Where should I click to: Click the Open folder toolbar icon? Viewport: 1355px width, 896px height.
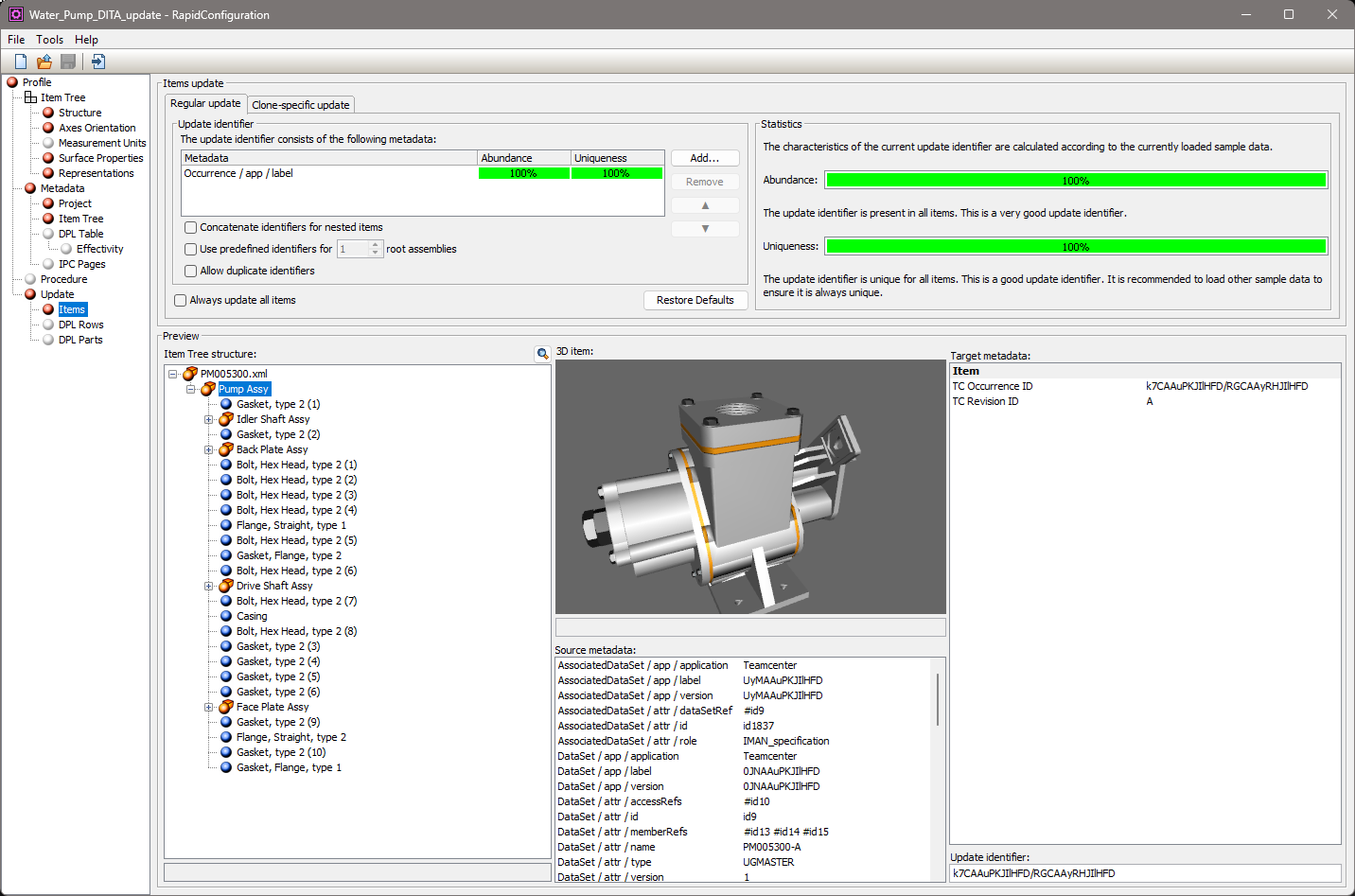pyautogui.click(x=44, y=61)
